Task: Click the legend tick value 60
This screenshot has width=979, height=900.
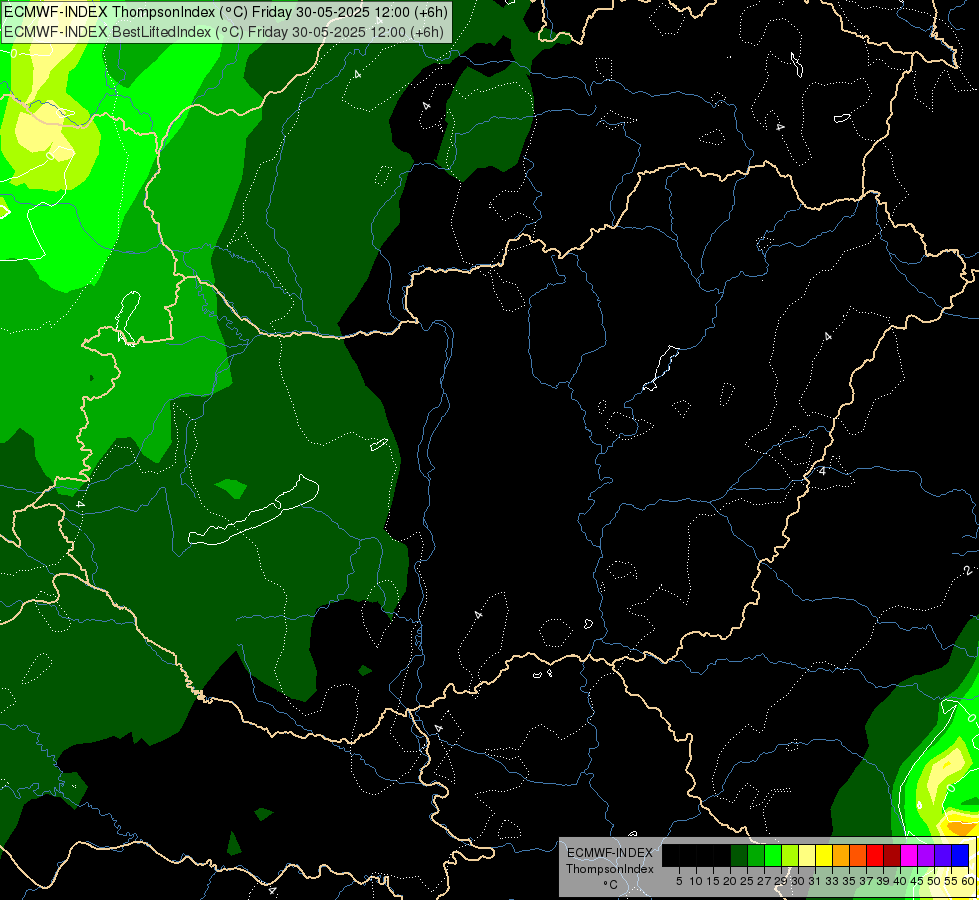Action: tap(968, 881)
